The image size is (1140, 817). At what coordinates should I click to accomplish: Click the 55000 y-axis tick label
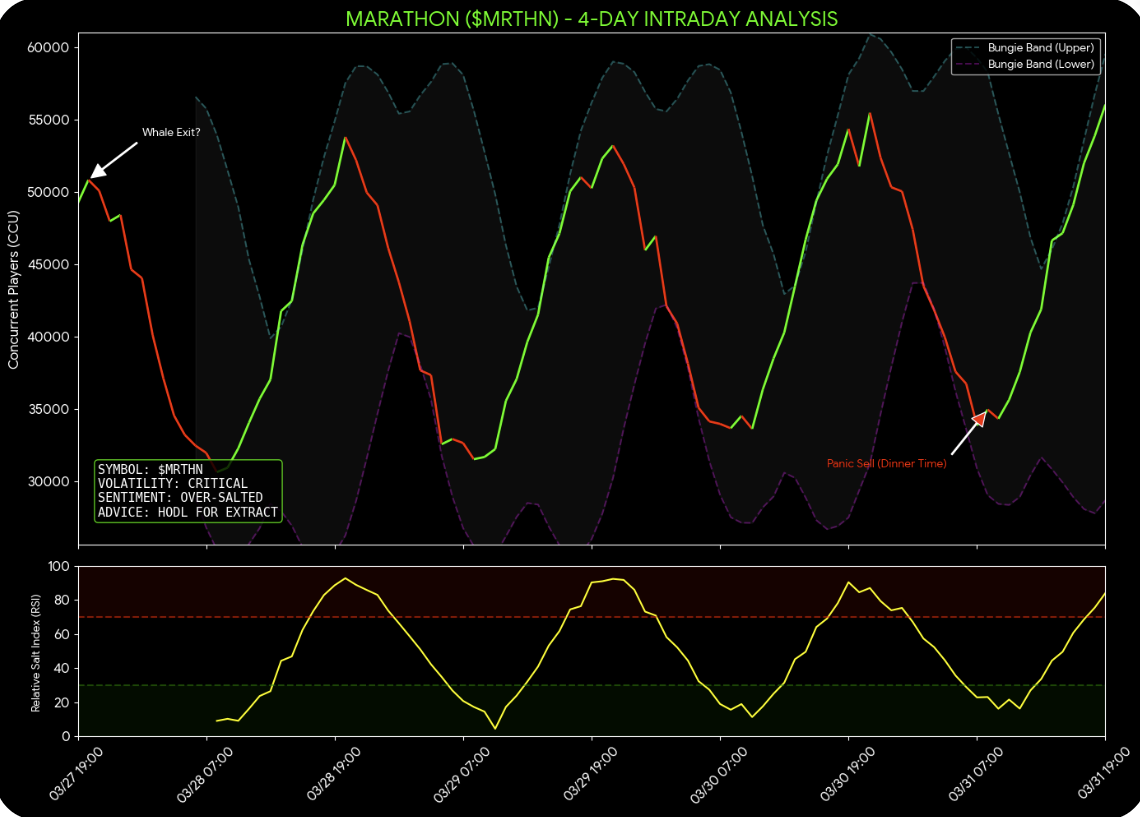pyautogui.click(x=48, y=120)
